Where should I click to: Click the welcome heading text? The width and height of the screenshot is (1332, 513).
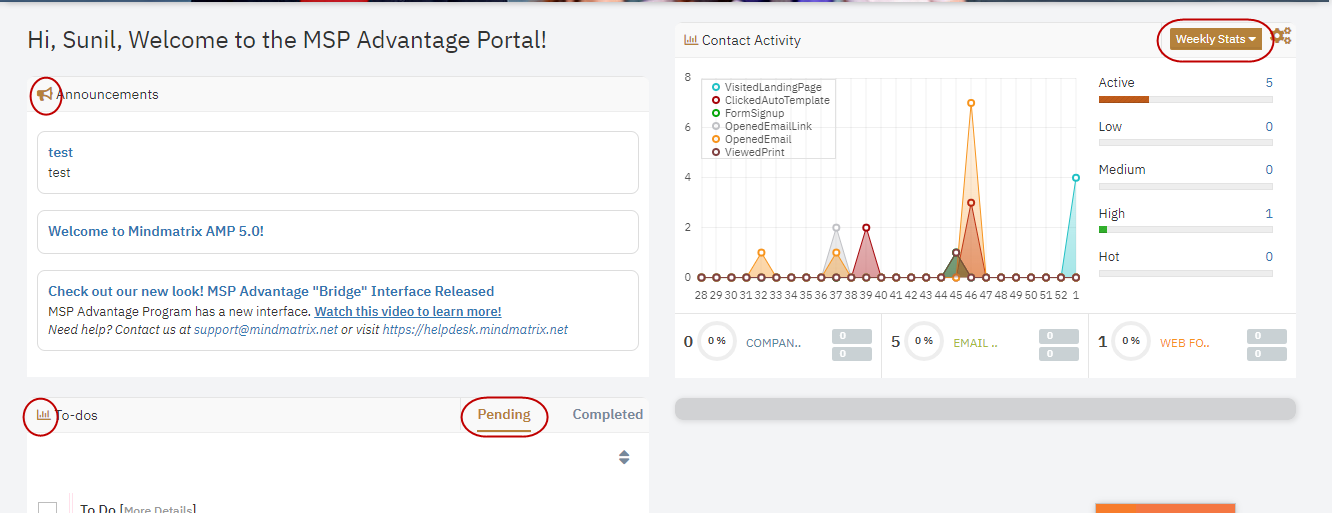pyautogui.click(x=287, y=41)
